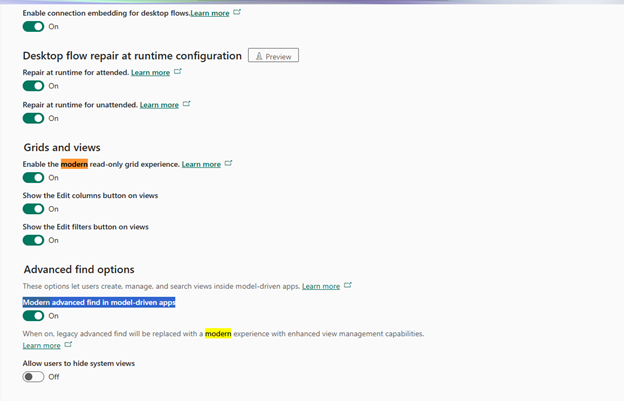Open Learn more next to model-driven apps description

click(x=321, y=286)
